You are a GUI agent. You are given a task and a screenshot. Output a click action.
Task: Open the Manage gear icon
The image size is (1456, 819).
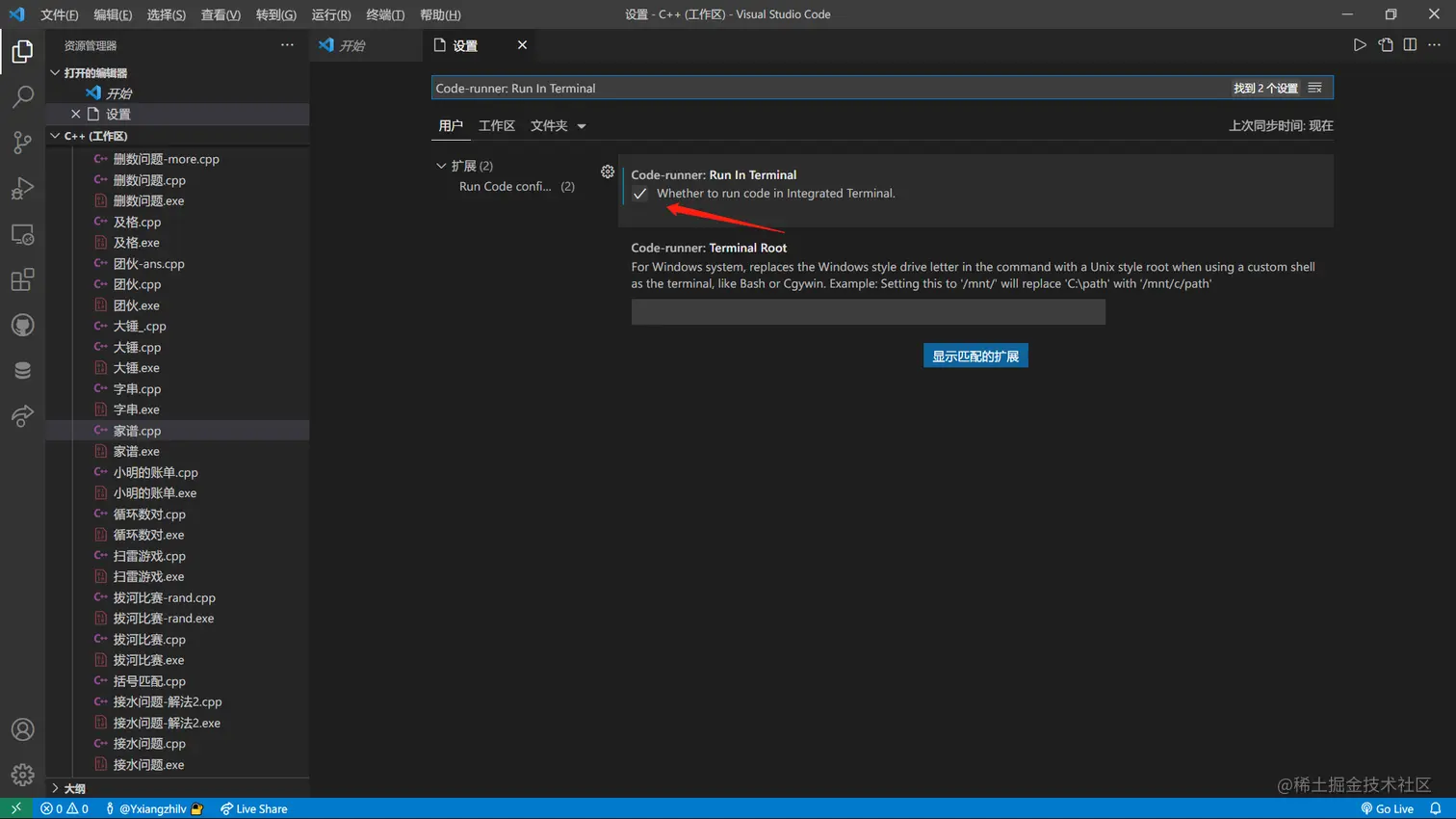coord(22,775)
